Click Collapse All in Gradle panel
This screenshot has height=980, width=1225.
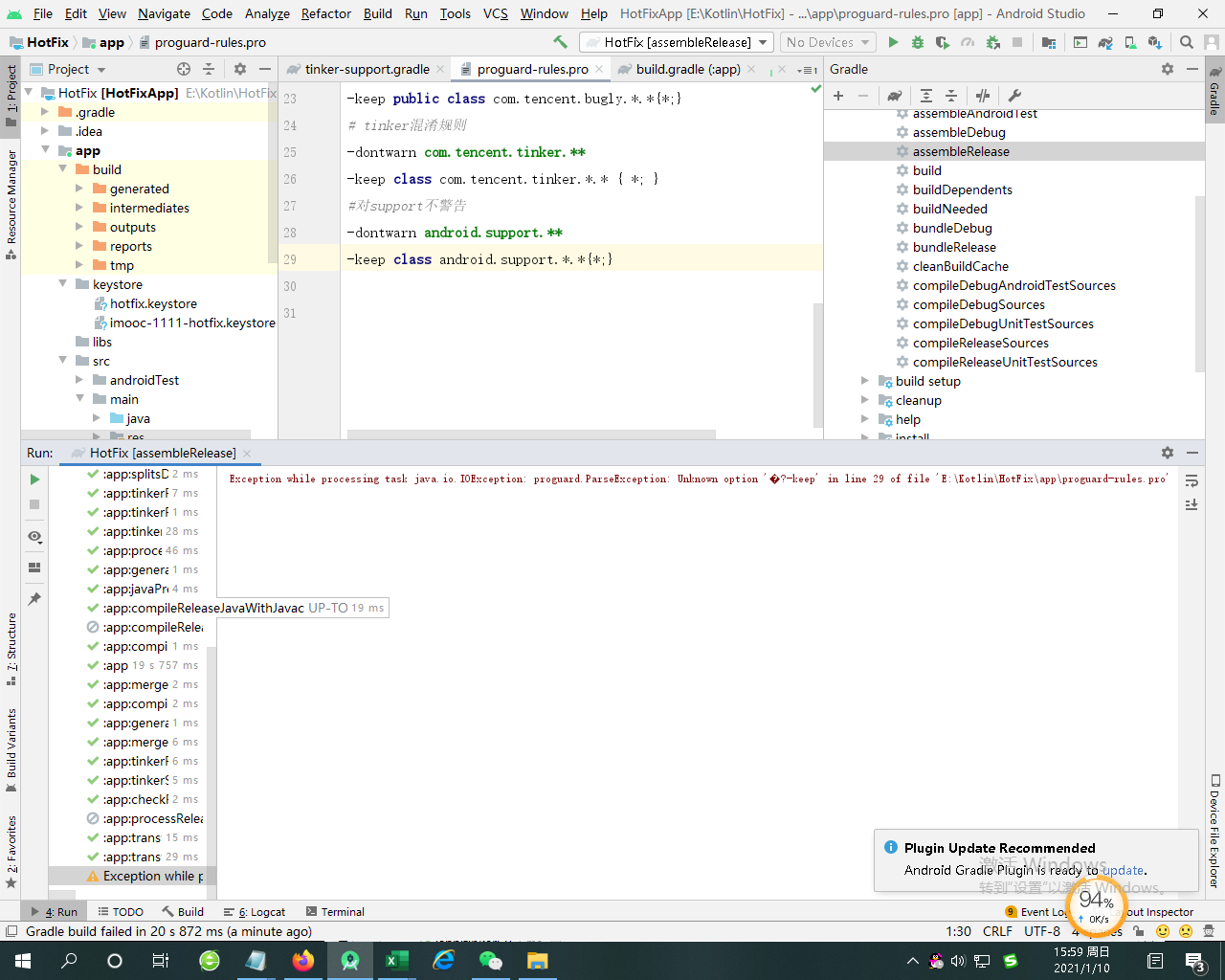pos(951,96)
